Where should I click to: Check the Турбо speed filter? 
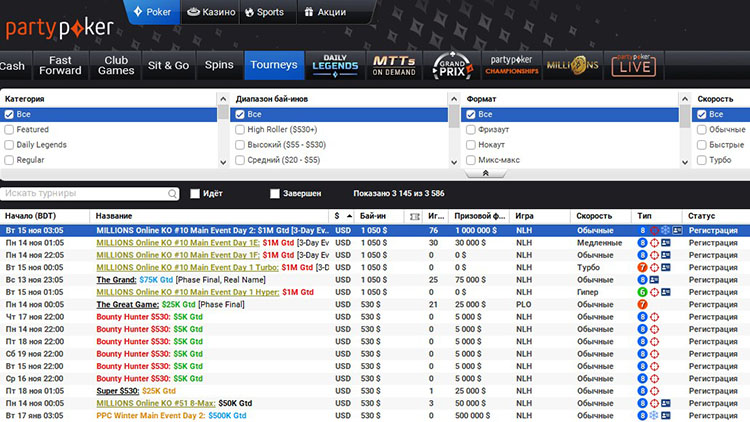click(702, 160)
